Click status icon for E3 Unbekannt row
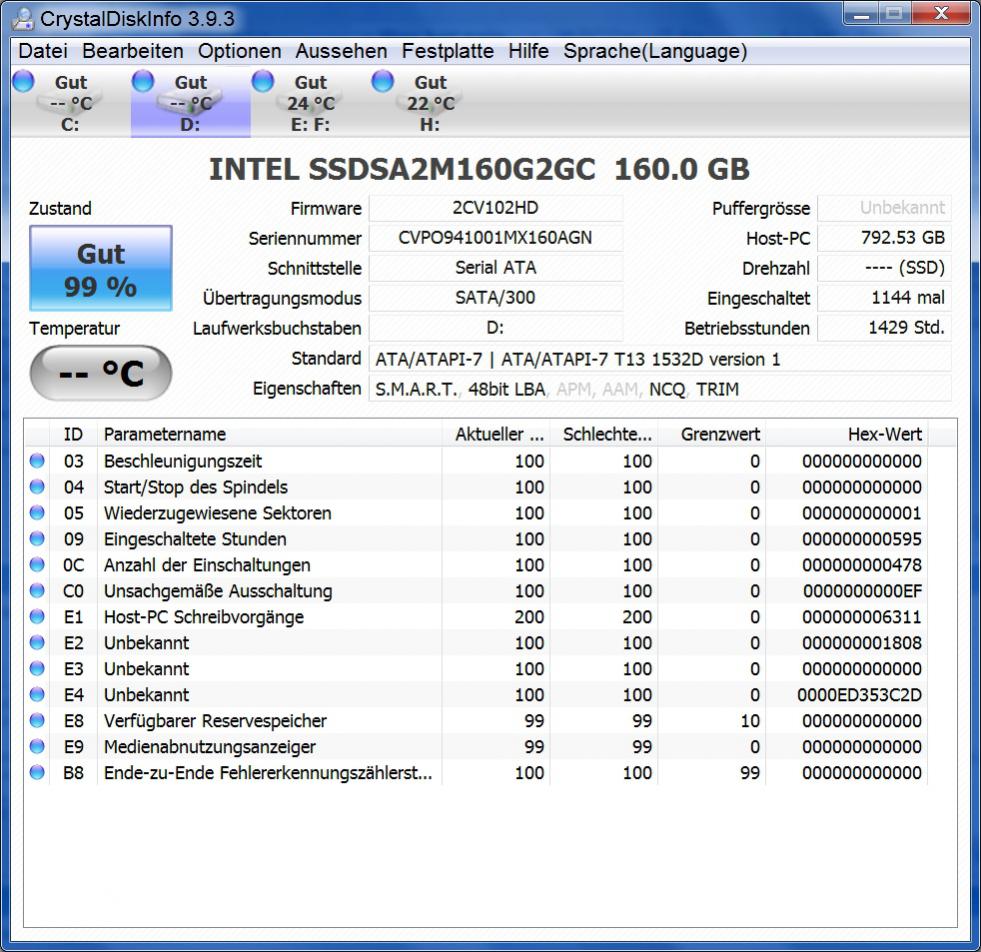981x952 pixels. tap(38, 669)
